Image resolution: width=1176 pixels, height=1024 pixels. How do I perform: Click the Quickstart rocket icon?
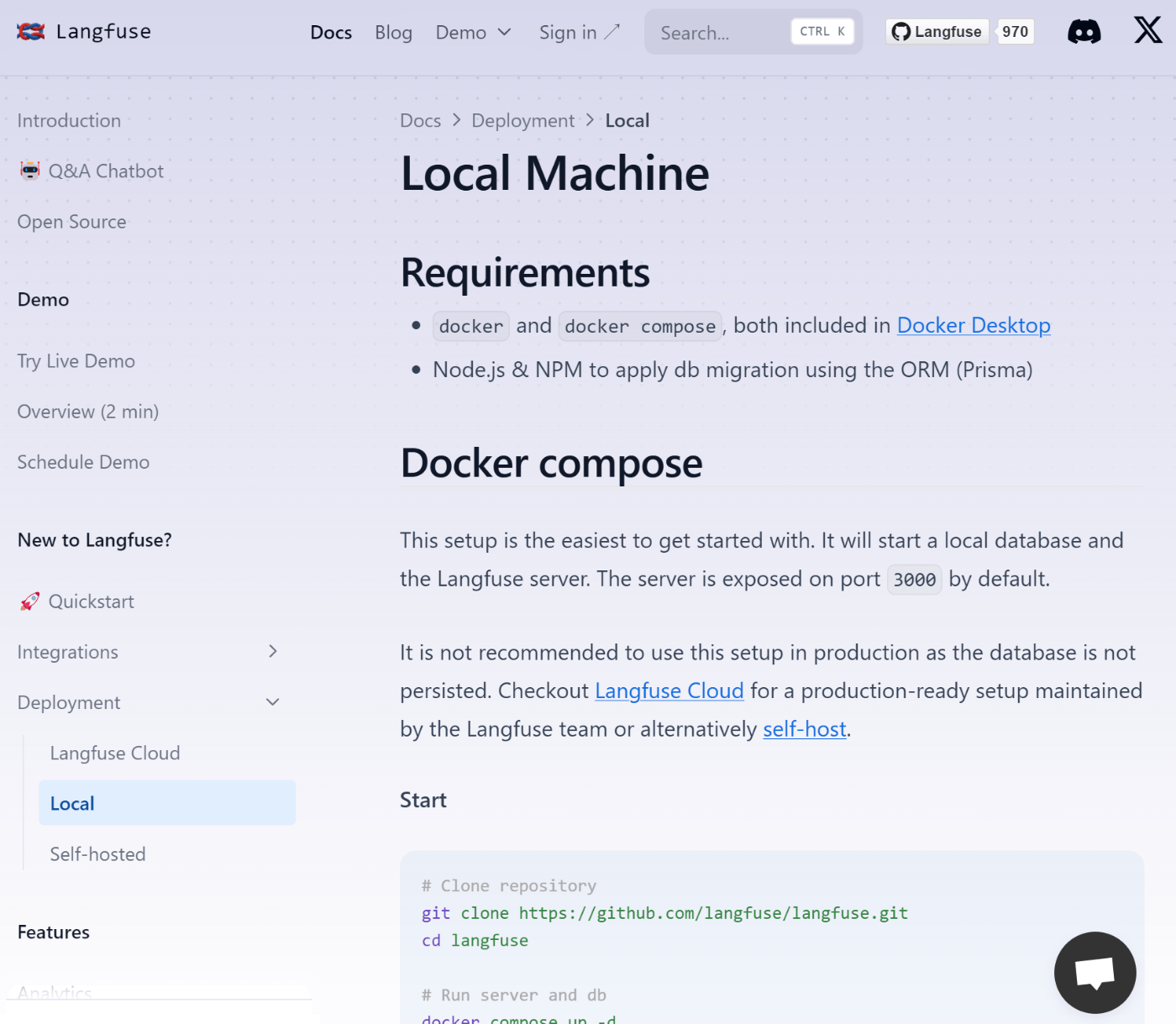point(30,601)
